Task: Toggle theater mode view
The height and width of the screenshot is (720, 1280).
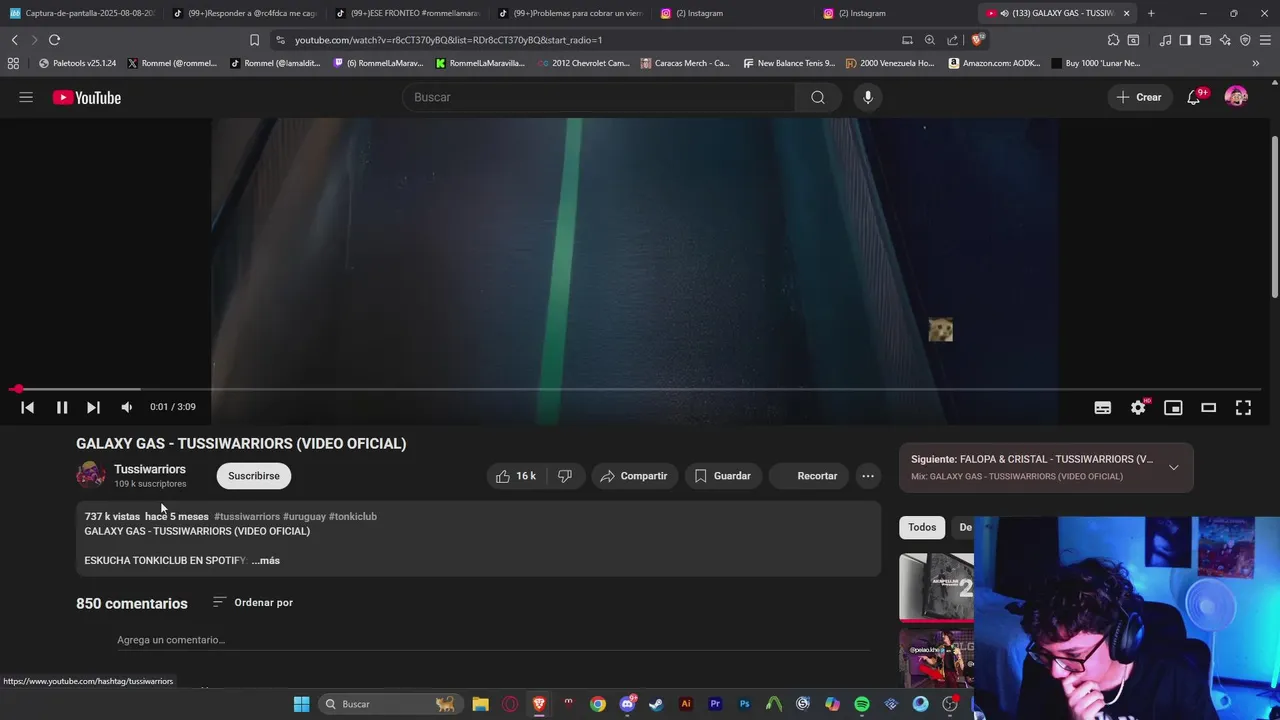Action: point(1208,407)
